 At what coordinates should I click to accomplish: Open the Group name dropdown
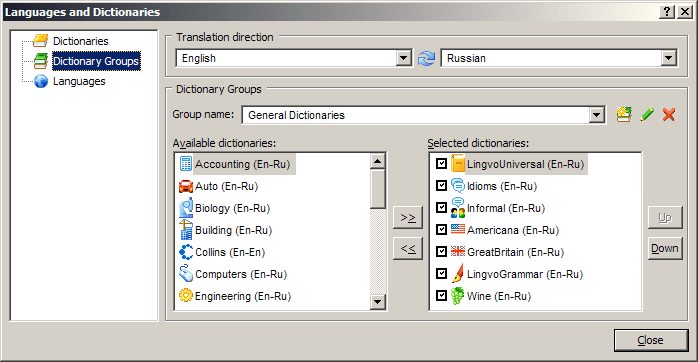(597, 115)
